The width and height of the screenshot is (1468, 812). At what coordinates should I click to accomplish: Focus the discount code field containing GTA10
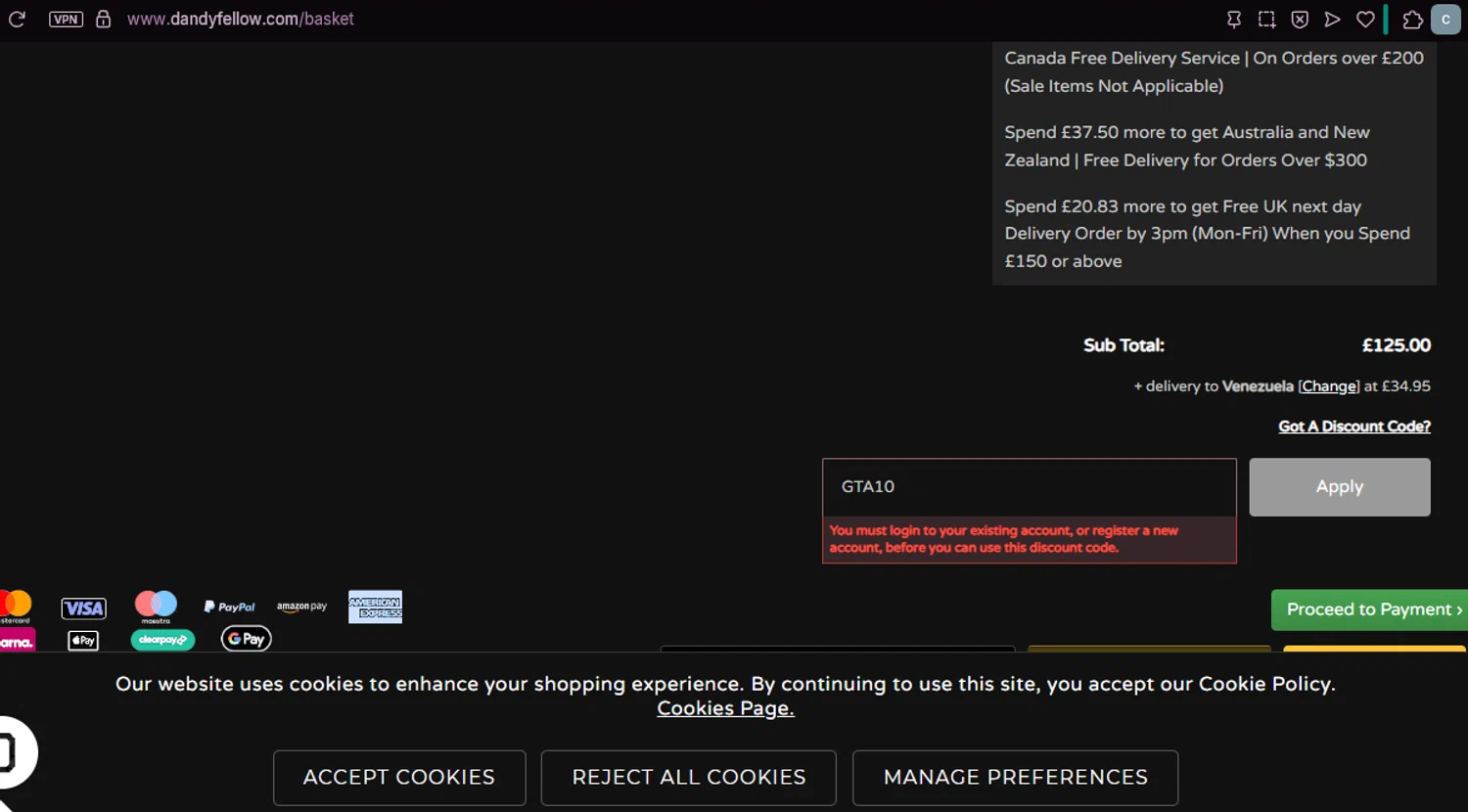coord(1030,487)
